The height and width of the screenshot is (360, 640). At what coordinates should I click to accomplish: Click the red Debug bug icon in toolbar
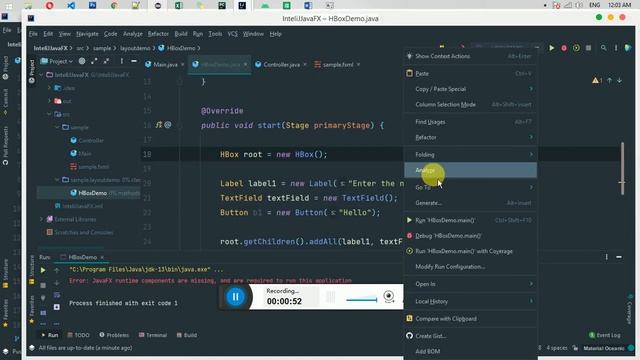point(564,48)
